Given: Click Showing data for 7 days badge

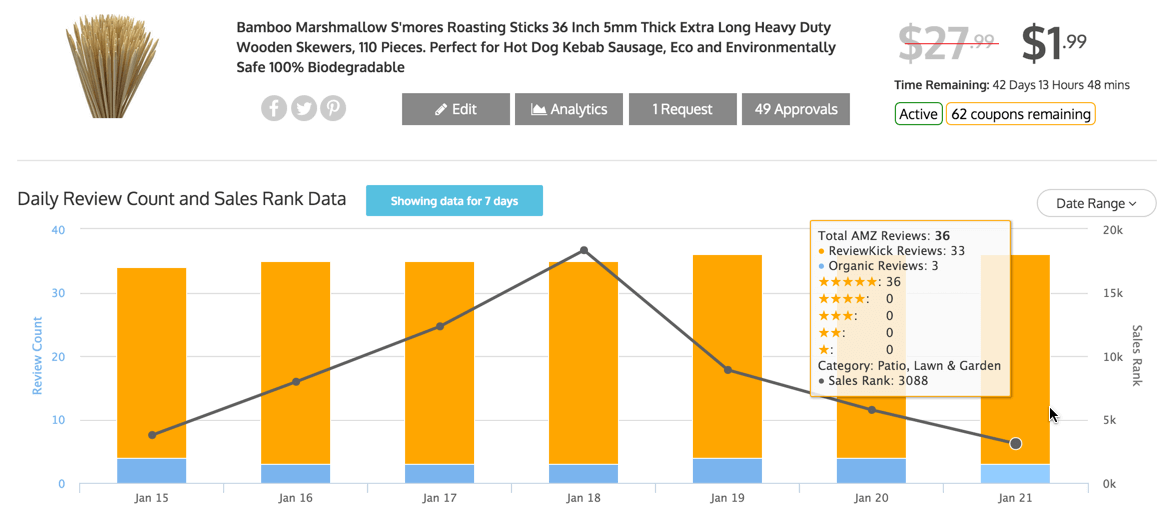Looking at the screenshot, I should (454, 201).
